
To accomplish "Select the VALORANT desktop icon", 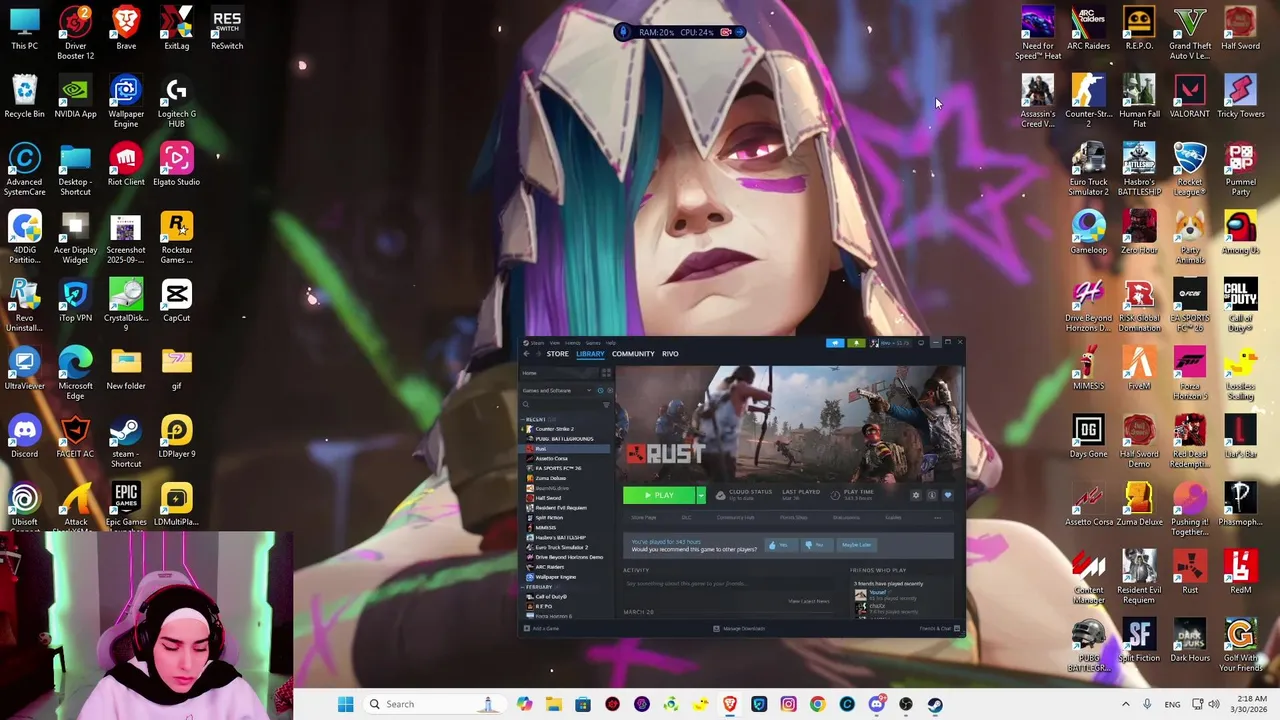I will [1189, 97].
